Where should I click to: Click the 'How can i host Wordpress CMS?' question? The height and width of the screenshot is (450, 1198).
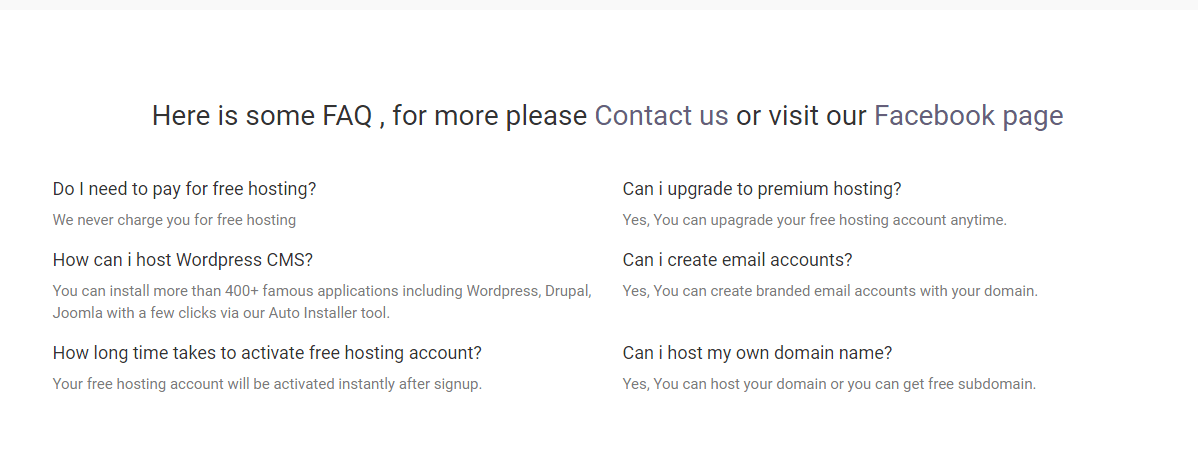183,260
